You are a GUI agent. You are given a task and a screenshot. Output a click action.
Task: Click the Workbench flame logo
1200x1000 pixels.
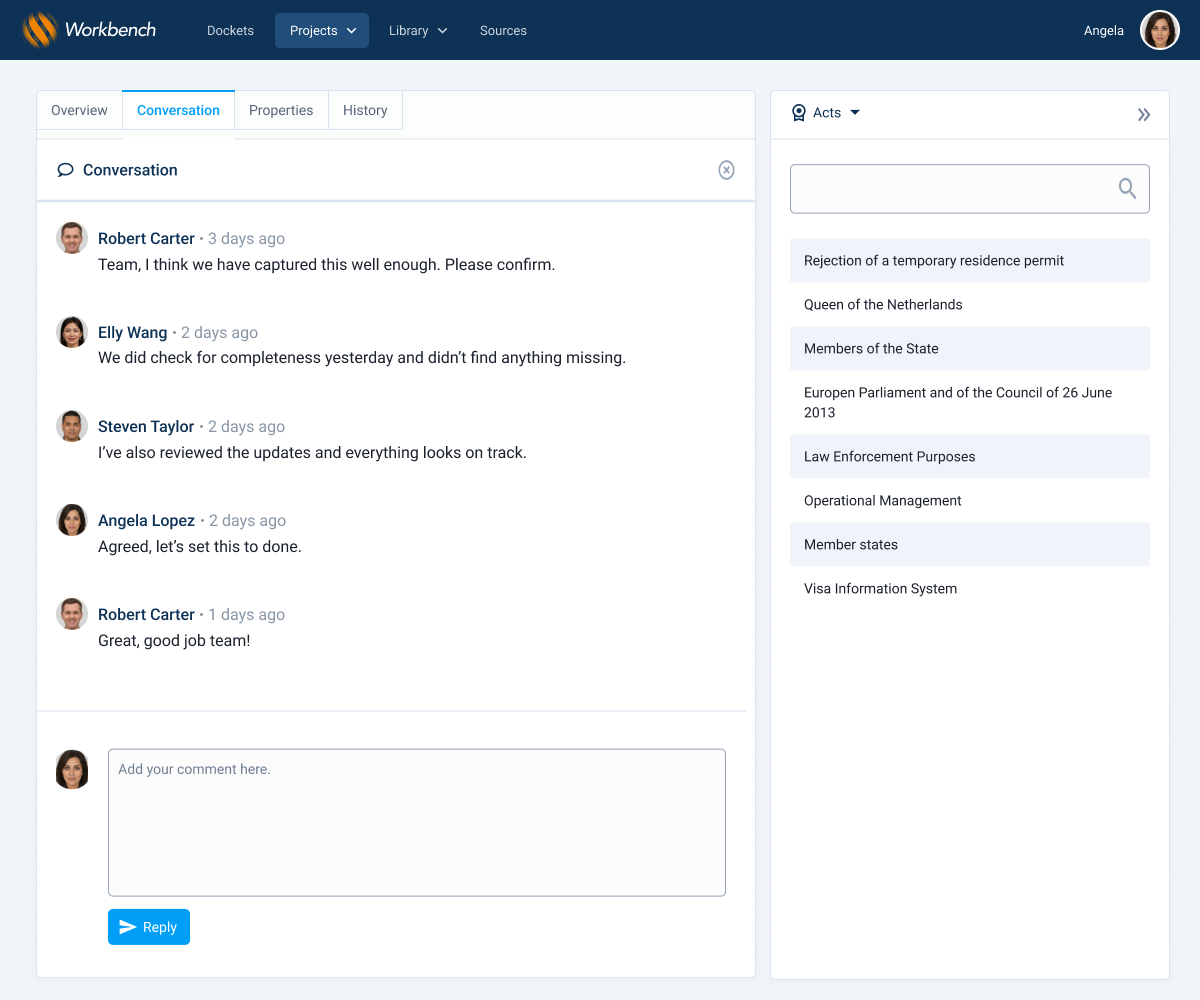point(38,30)
